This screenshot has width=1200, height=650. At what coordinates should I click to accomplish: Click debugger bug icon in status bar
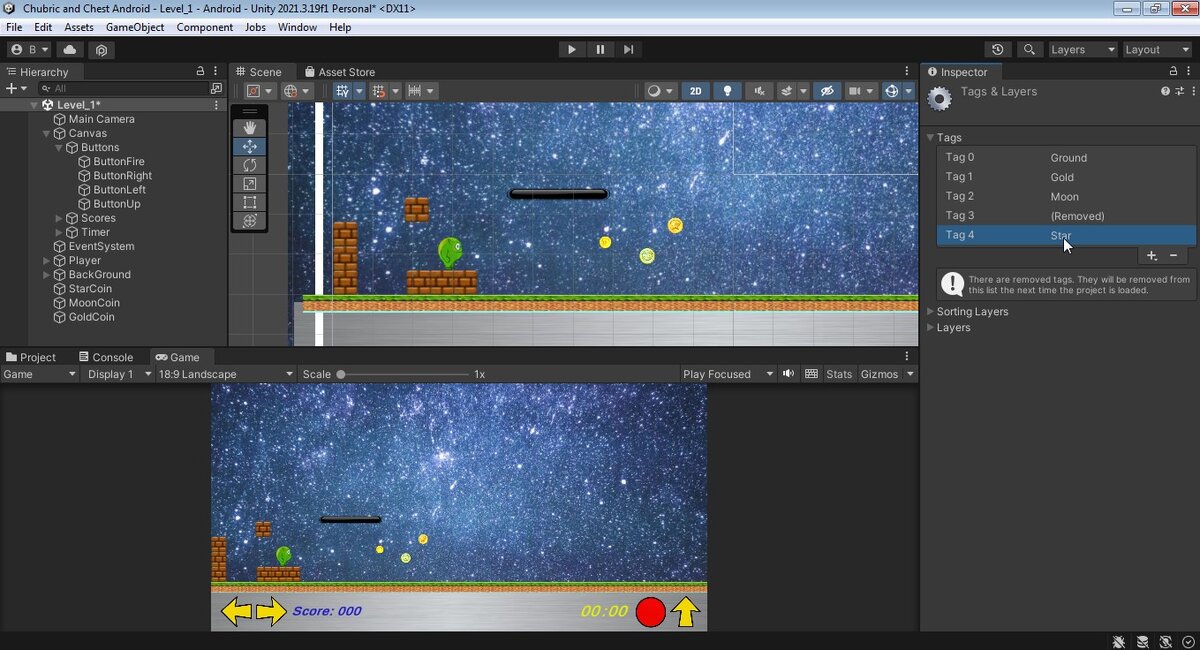pos(1120,641)
